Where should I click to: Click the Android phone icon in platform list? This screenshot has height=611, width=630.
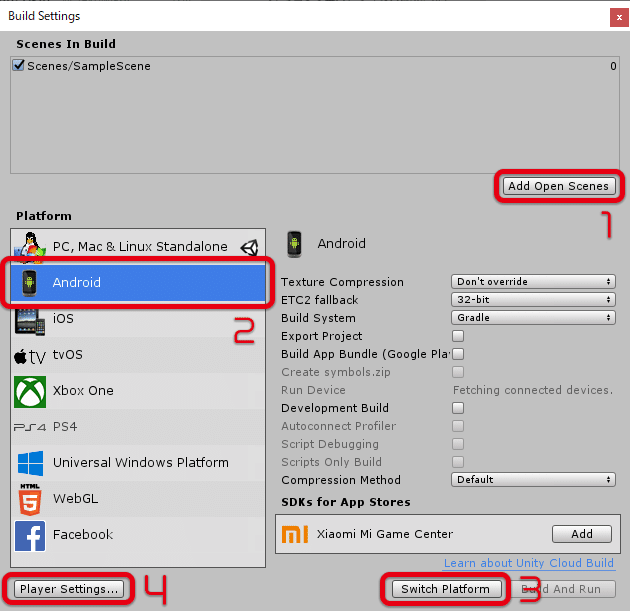point(29,283)
